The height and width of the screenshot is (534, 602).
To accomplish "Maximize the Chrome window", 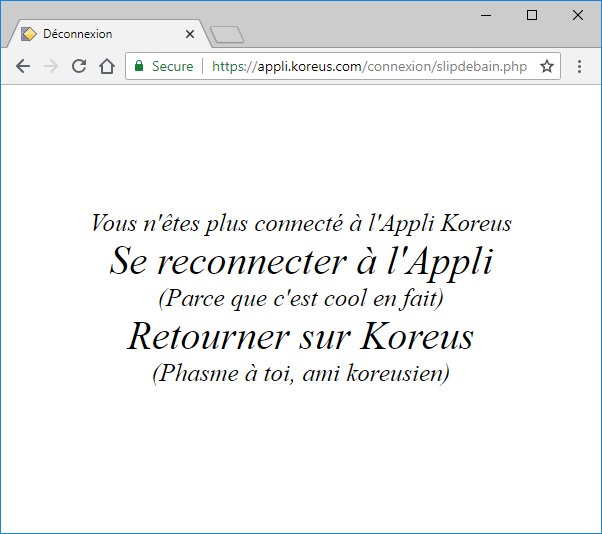I will (x=532, y=14).
